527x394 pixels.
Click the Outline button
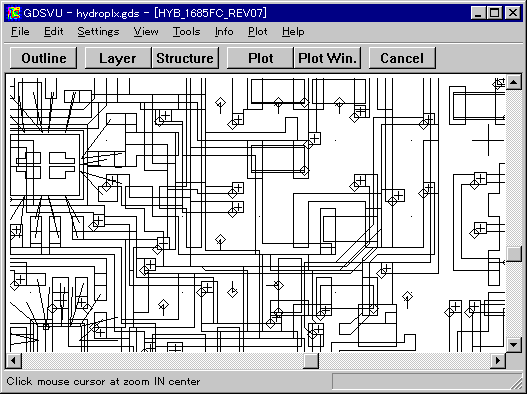coord(44,58)
